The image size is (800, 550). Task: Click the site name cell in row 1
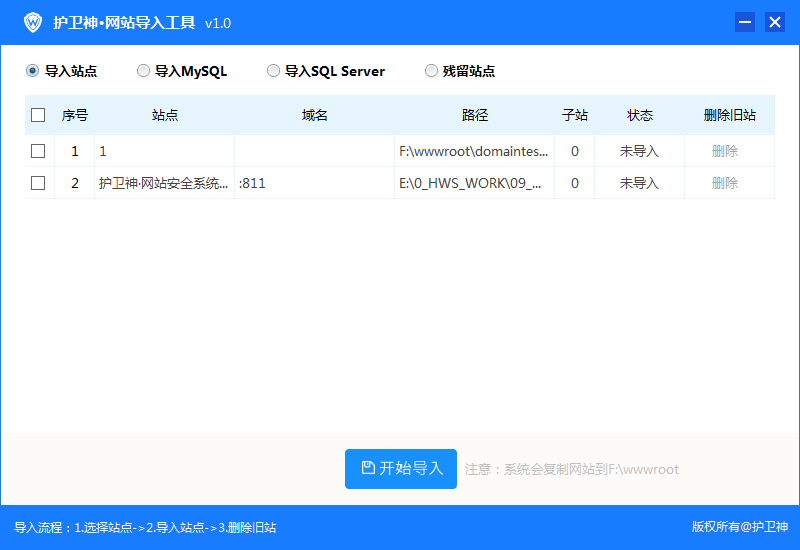click(164, 151)
